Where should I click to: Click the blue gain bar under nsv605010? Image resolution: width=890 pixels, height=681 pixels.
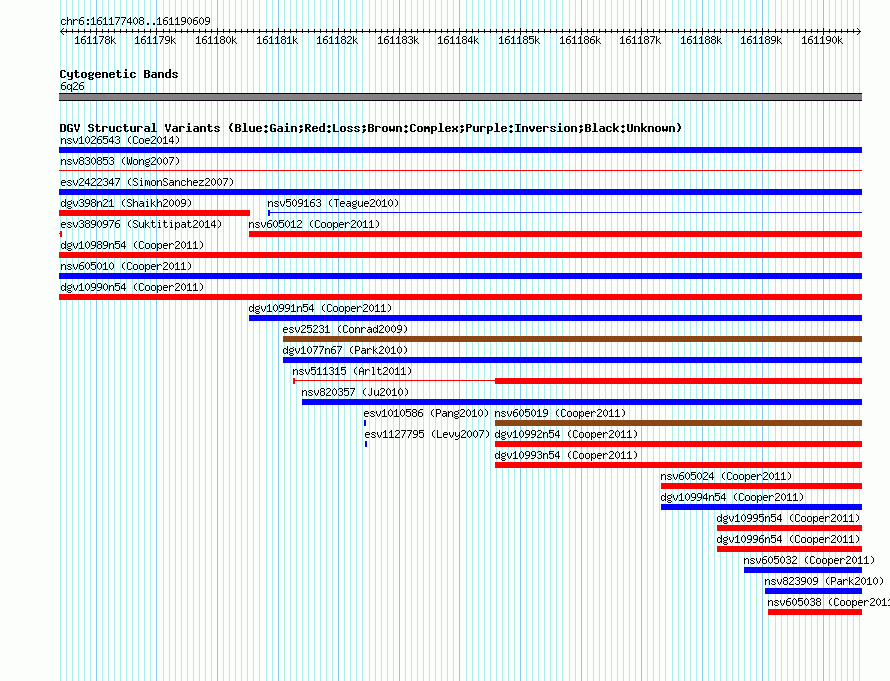[x=460, y=276]
